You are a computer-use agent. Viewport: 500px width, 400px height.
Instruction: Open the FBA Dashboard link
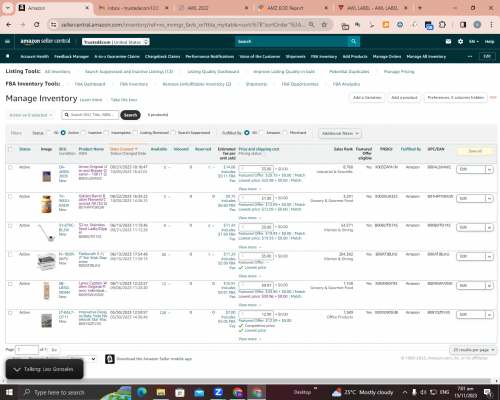pos(90,84)
